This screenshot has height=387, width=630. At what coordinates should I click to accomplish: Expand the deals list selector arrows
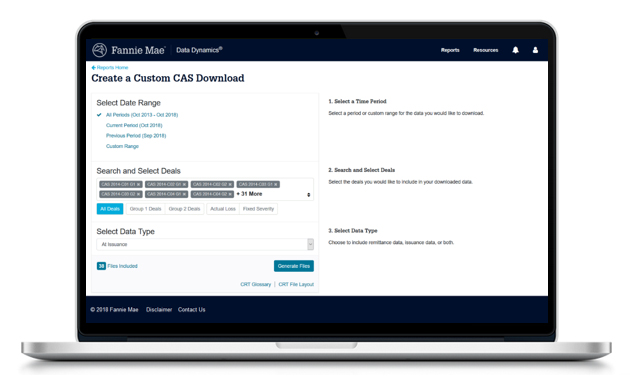[x=309, y=195]
